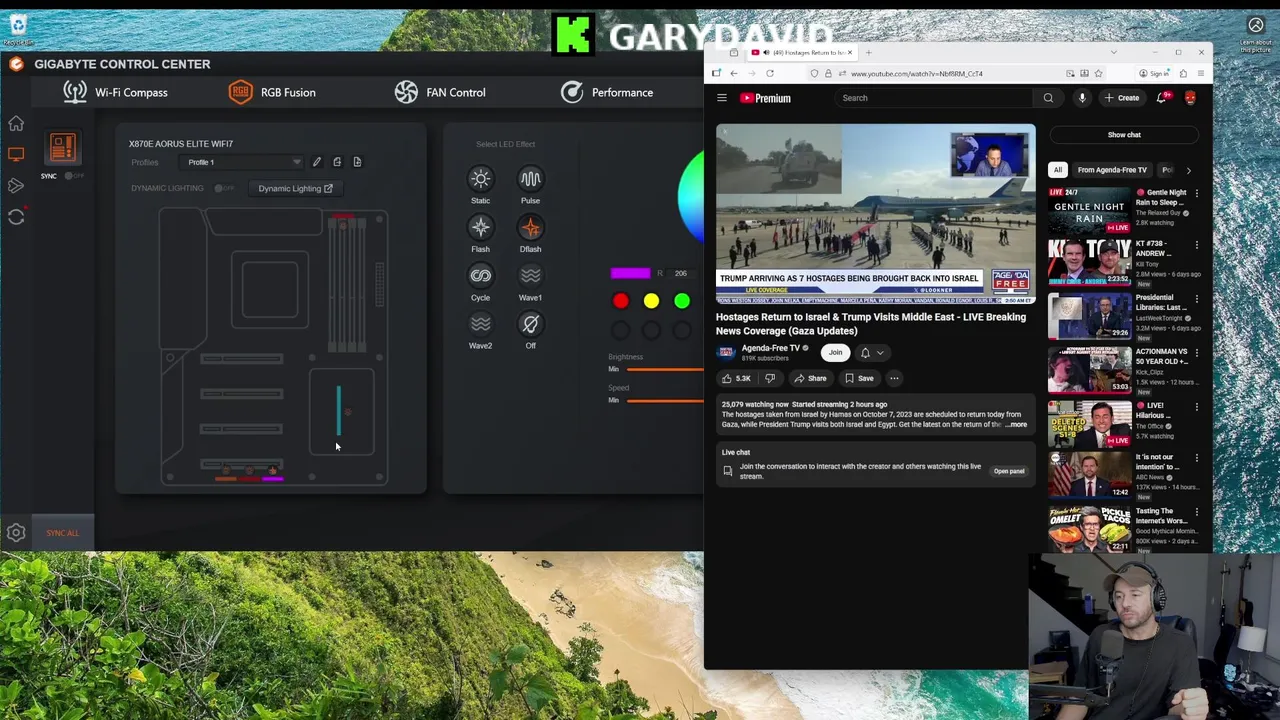Select the Flash LED effect
The height and width of the screenshot is (720, 1280).
point(480,233)
